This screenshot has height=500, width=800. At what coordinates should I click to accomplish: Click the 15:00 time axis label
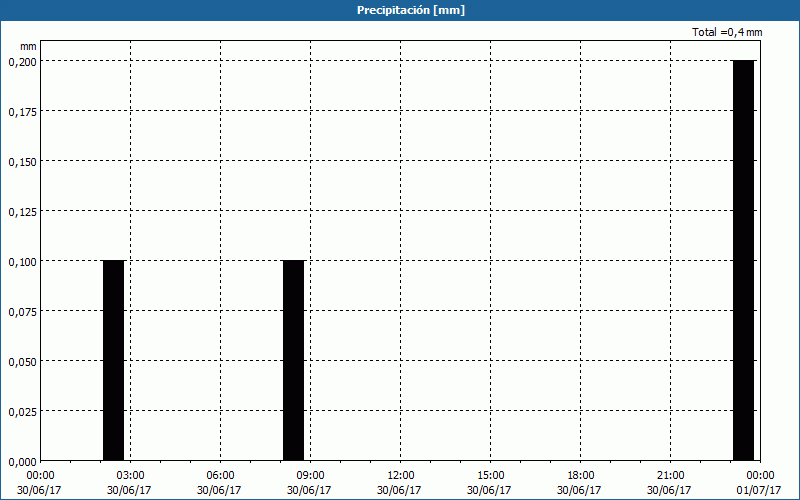pos(490,475)
